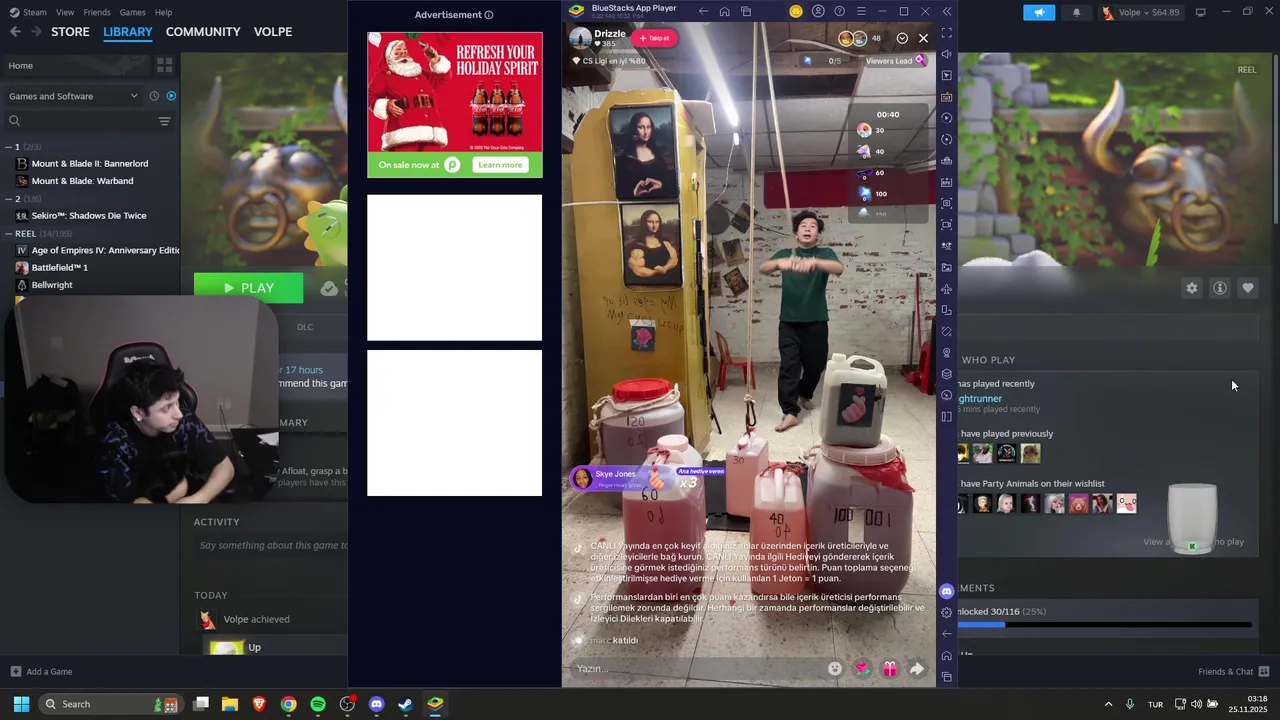
Task: Open Friends & Chat in Steam
Action: click(x=1233, y=672)
